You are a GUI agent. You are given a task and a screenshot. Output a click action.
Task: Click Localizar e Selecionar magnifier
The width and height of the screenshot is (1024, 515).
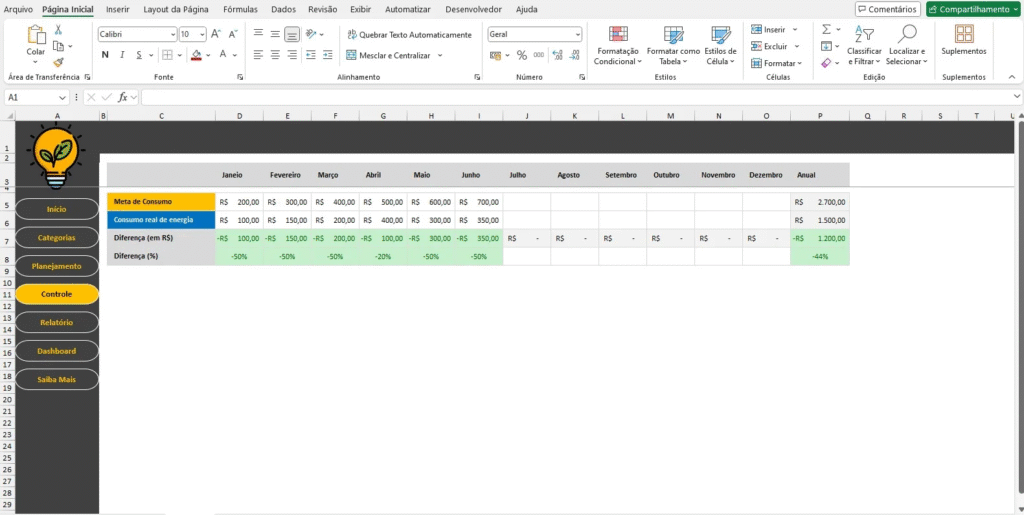pos(907,46)
